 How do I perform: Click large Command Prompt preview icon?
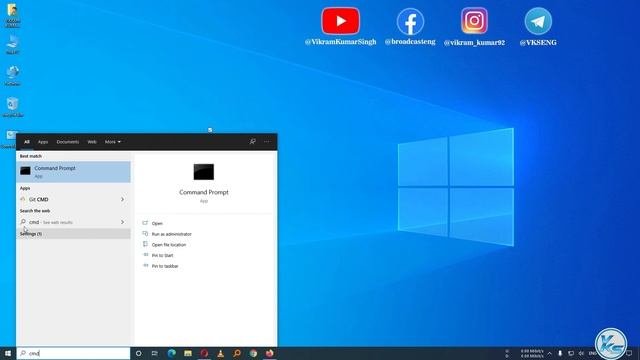pos(204,172)
